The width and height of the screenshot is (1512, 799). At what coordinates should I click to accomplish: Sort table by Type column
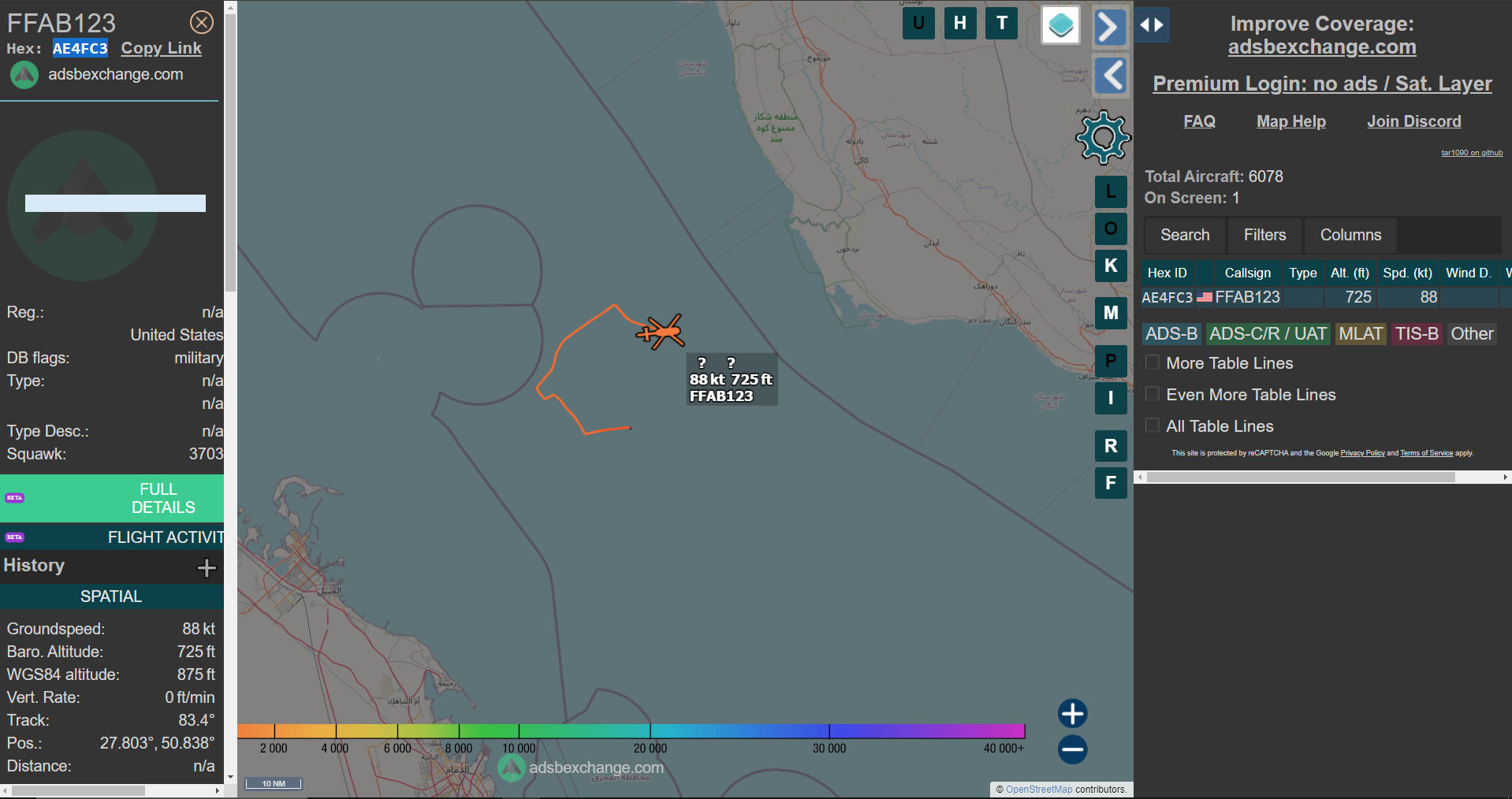click(1303, 273)
